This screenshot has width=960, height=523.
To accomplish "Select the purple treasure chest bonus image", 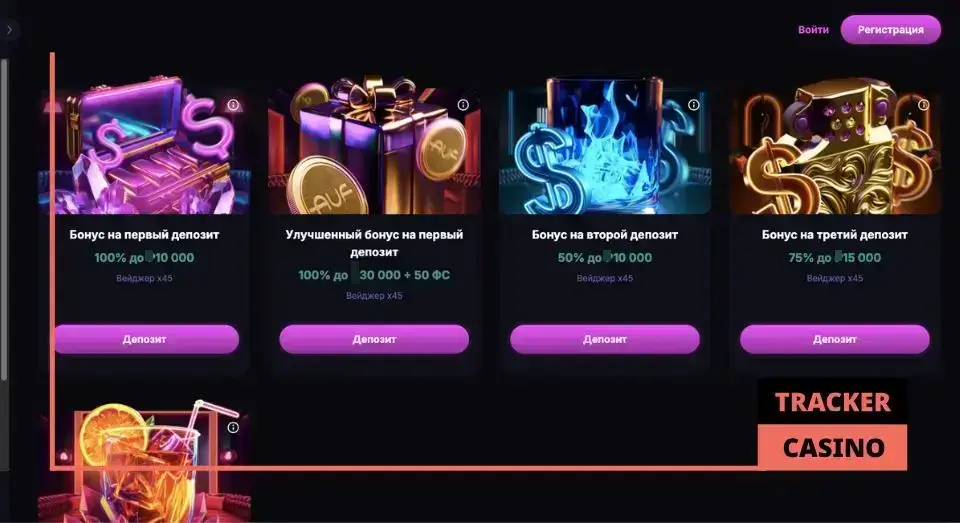I will [x=144, y=146].
